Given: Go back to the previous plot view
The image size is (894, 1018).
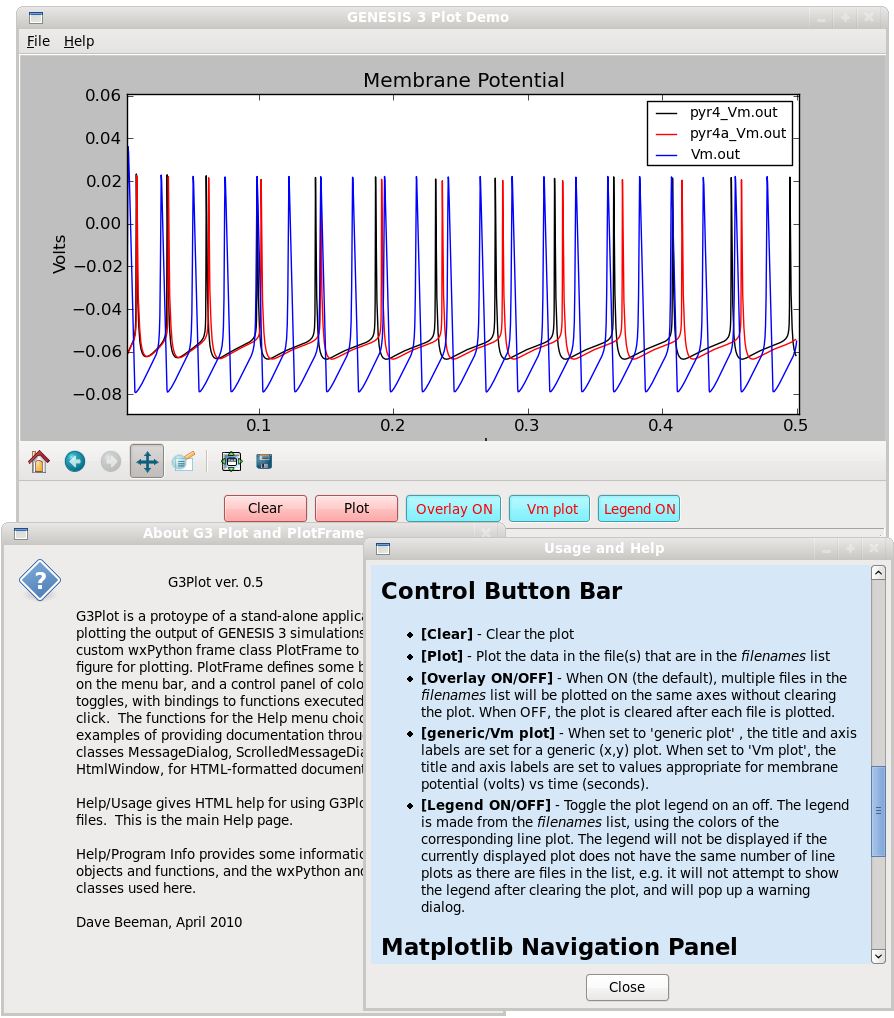Looking at the screenshot, I should (75, 462).
